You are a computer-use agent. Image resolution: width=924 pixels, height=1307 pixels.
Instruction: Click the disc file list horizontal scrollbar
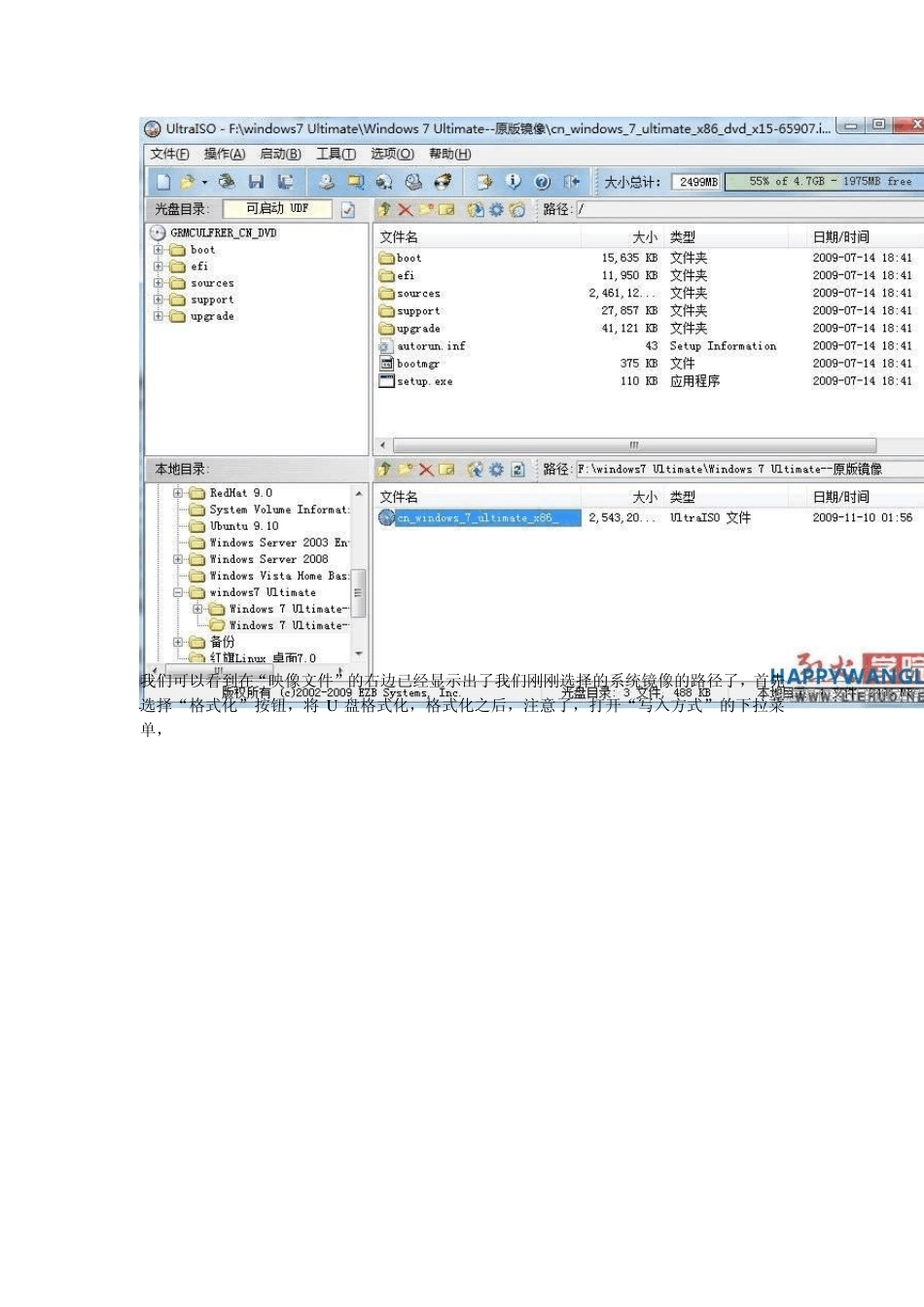633,444
